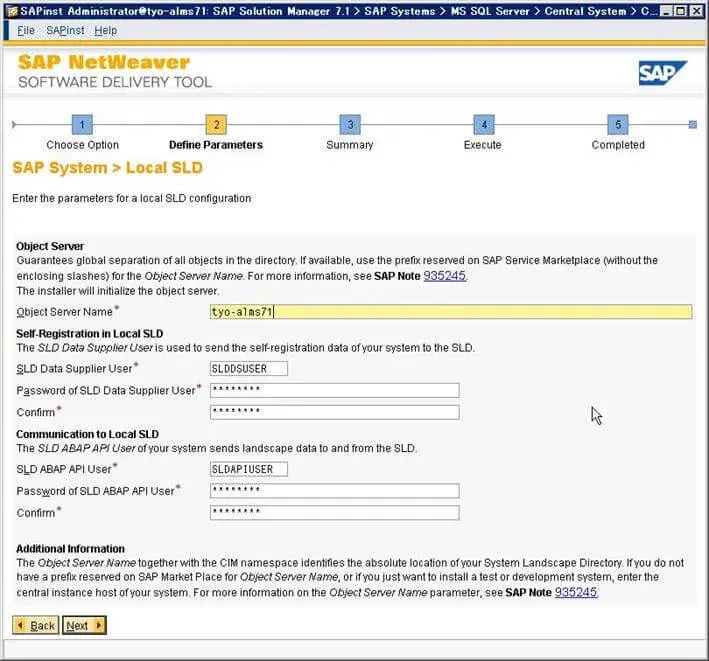Viewport: 709px width, 661px height.
Task: Focus Confirm field under ABAP API password
Action: tap(335, 512)
